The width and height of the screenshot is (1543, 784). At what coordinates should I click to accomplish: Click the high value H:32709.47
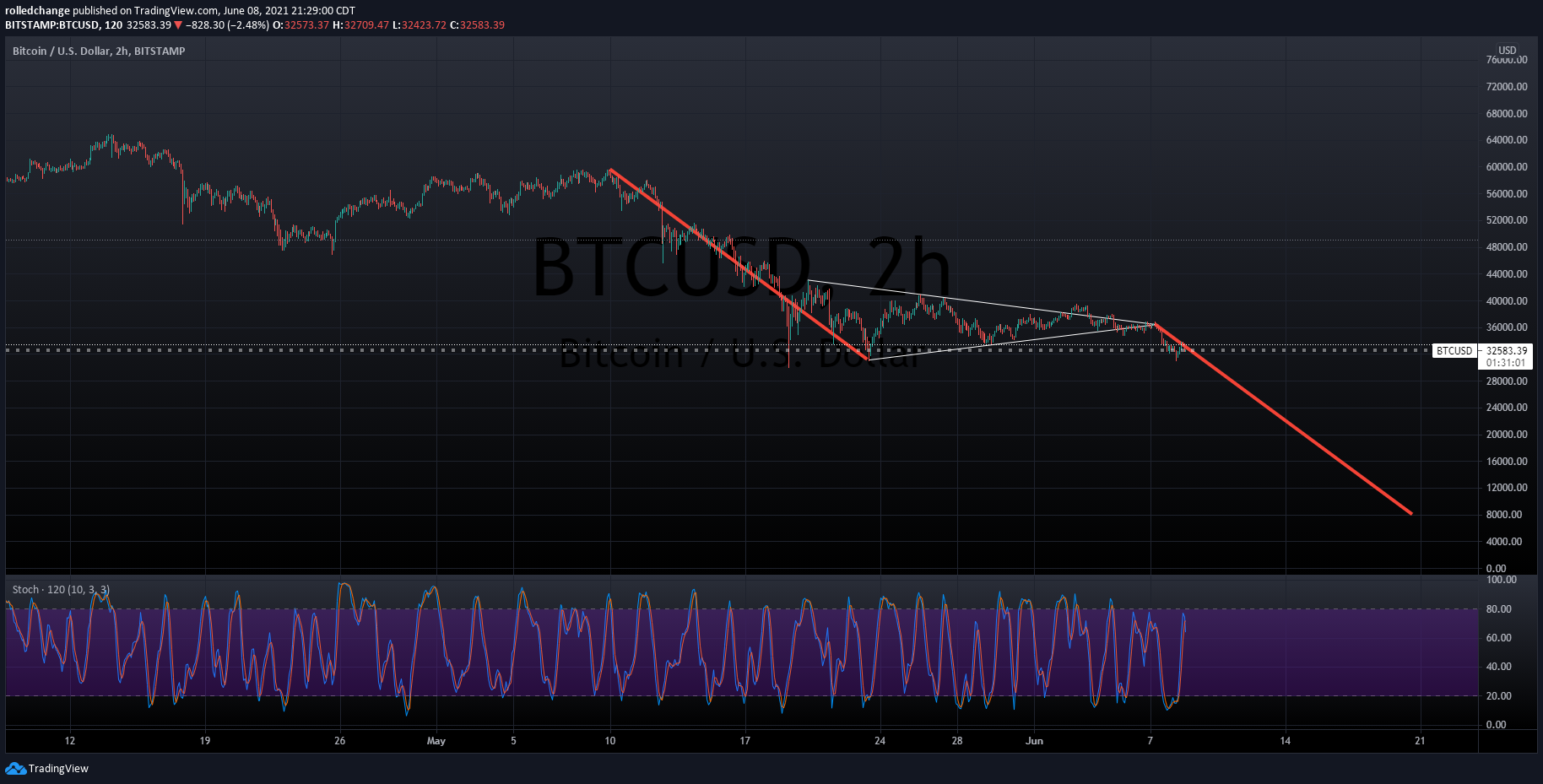[x=360, y=25]
